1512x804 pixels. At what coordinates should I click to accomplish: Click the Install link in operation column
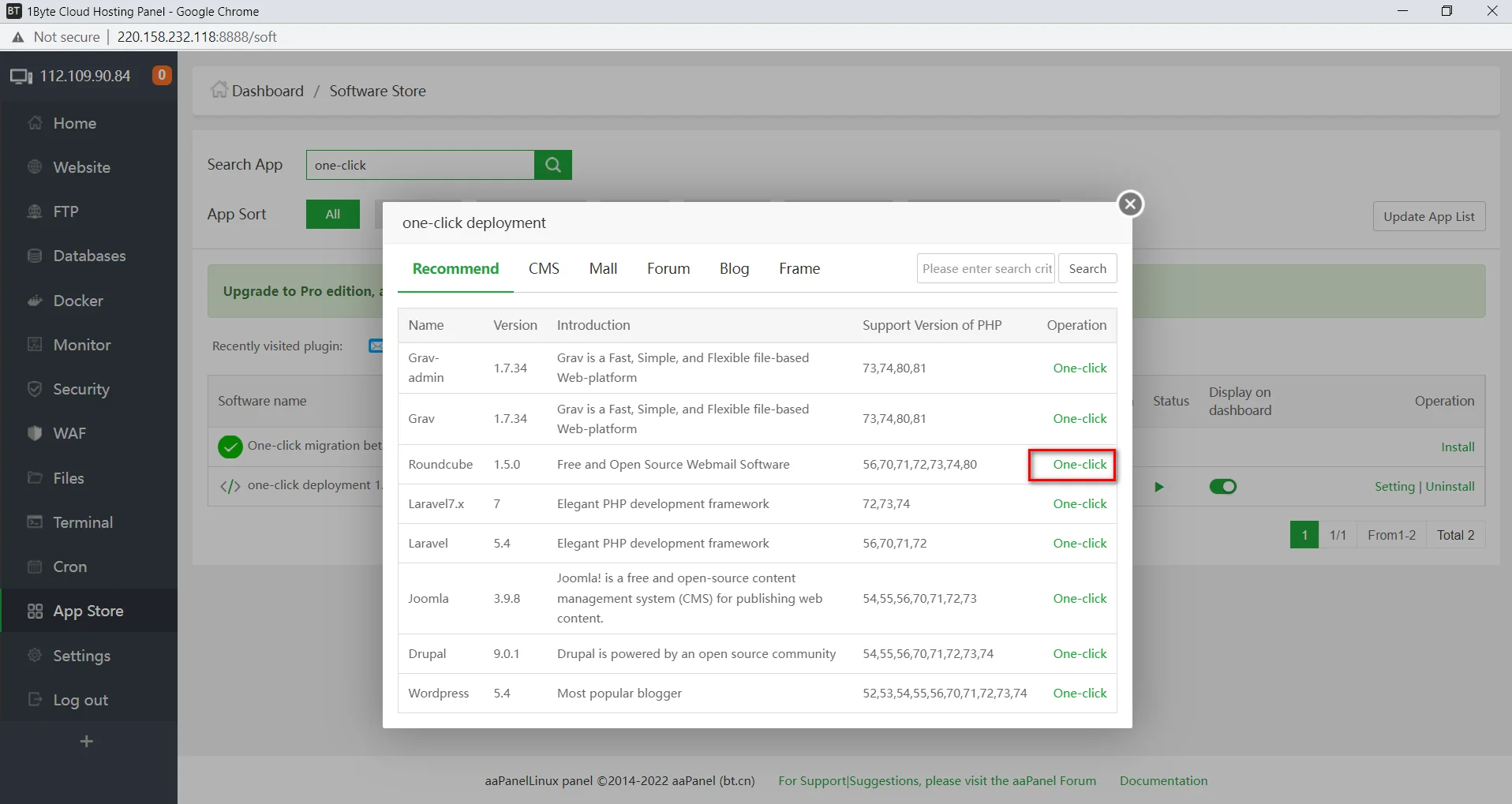point(1458,447)
